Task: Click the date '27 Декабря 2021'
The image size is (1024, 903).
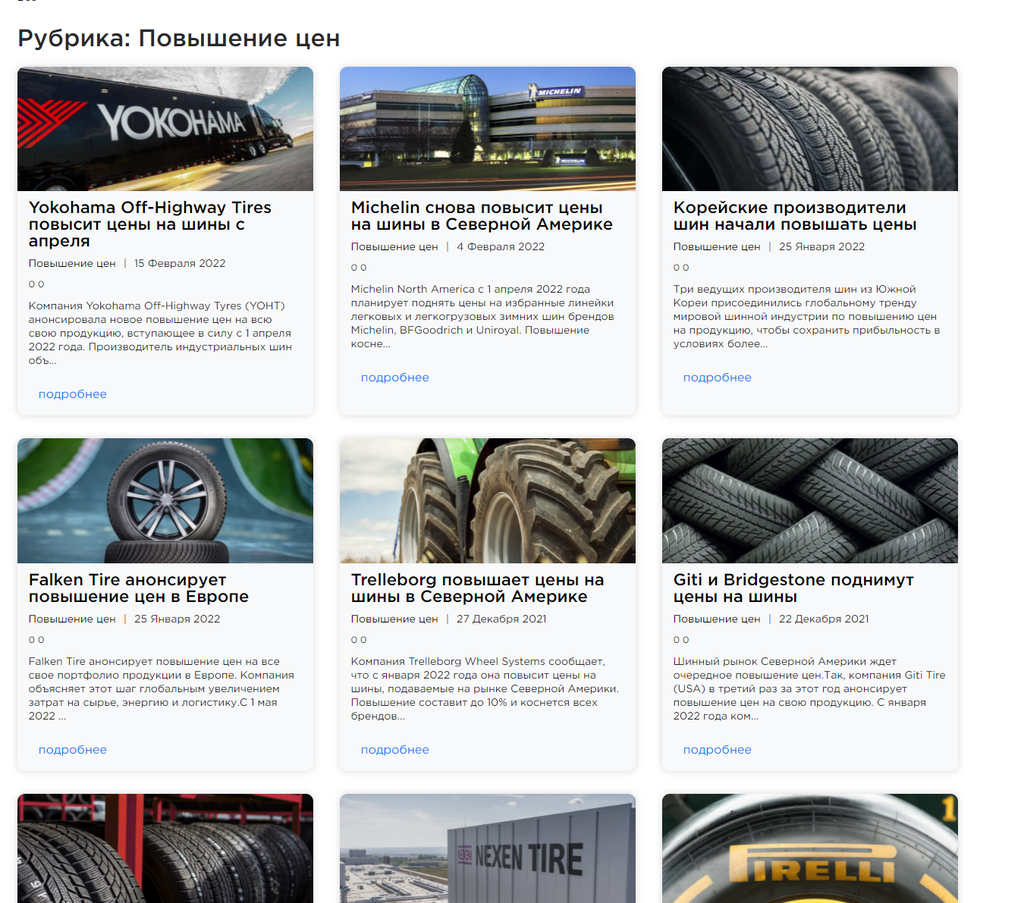Action: click(502, 619)
